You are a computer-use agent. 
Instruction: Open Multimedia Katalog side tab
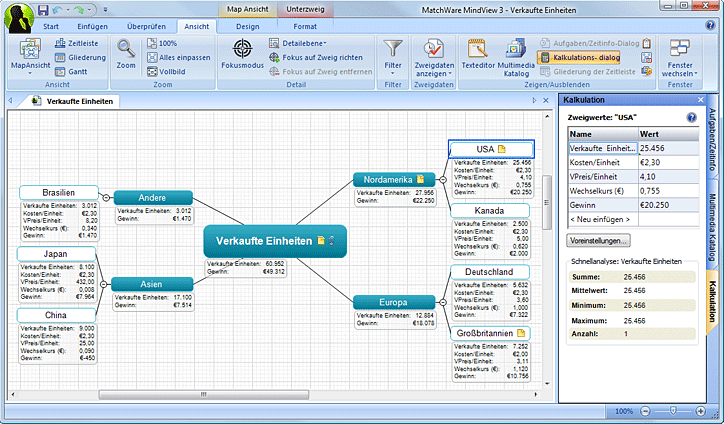[x=712, y=226]
